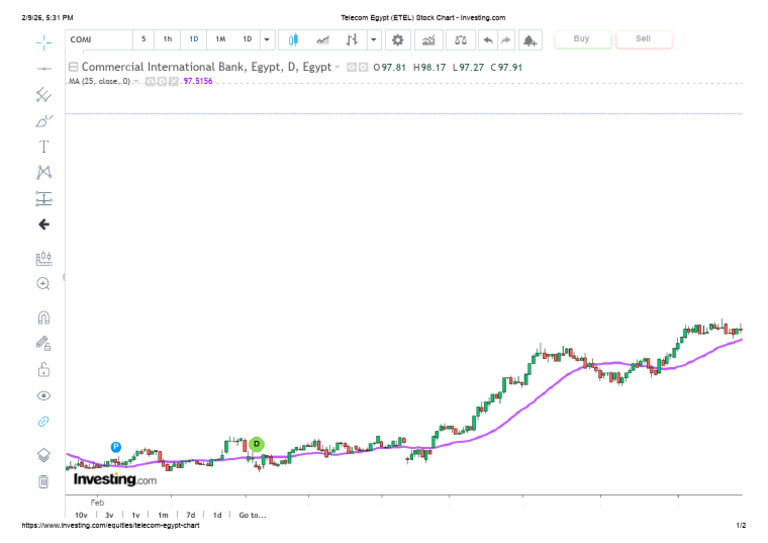The width and height of the screenshot is (768, 543).
Task: Undo the last chart action
Action: click(x=488, y=40)
